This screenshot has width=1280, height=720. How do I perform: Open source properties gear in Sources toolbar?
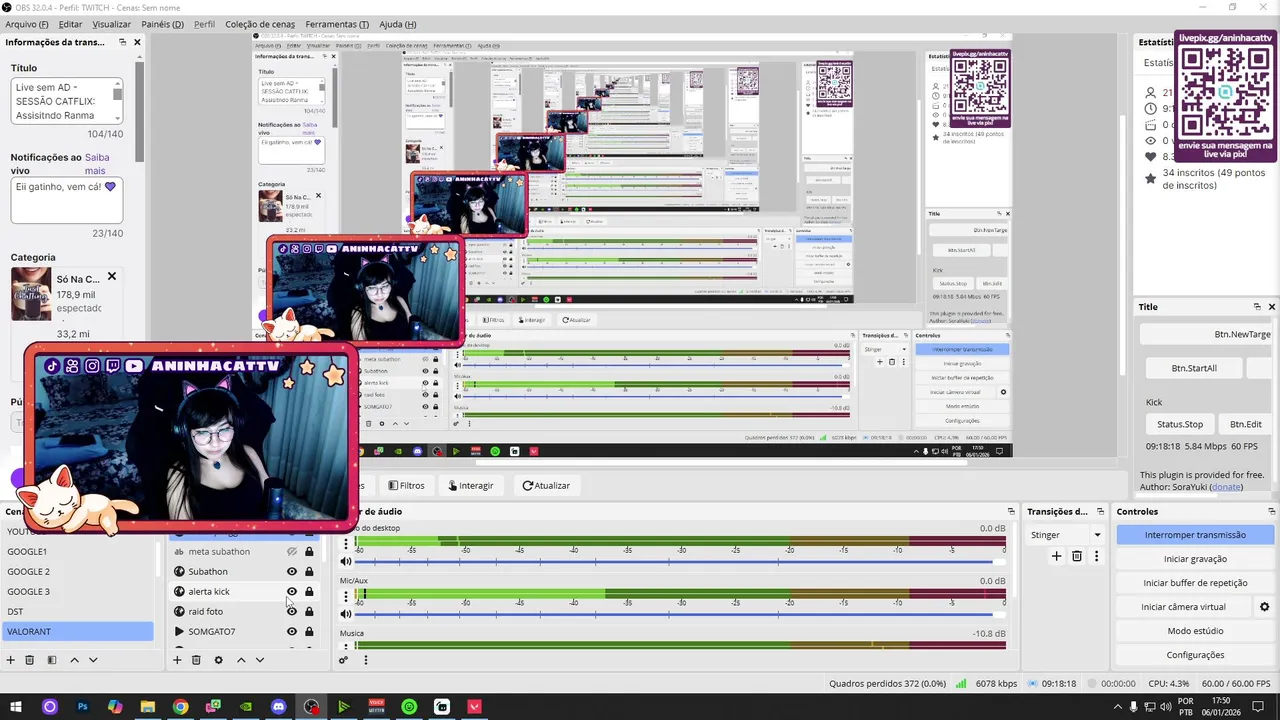pyautogui.click(x=218, y=660)
